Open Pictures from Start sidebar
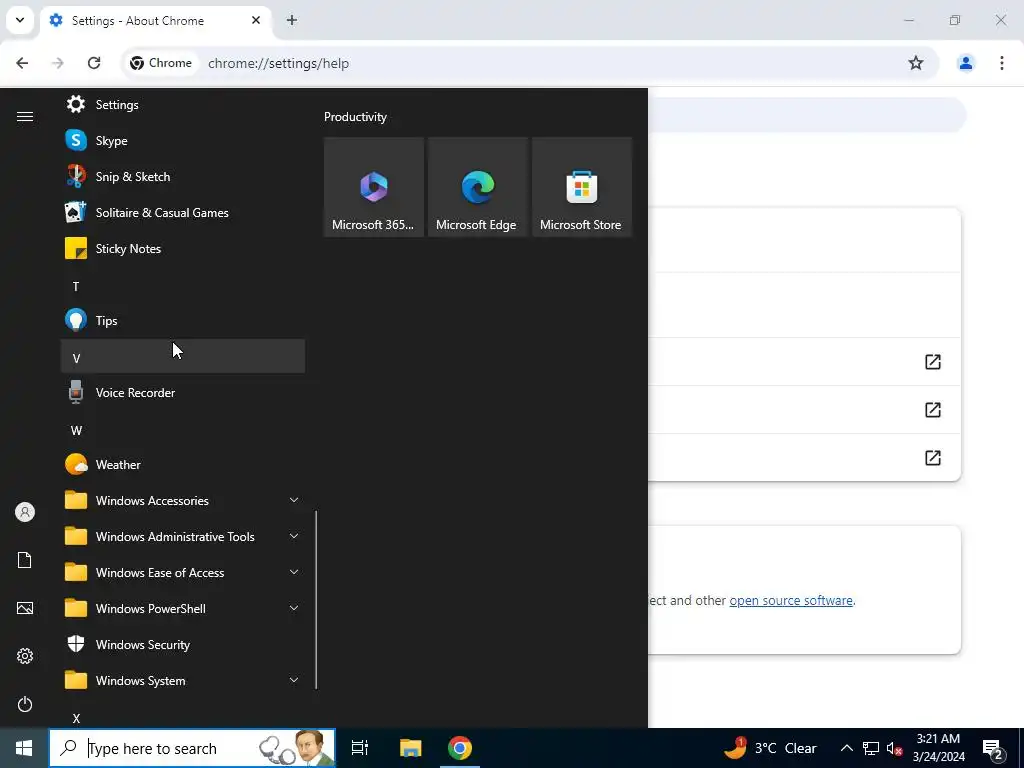This screenshot has height=768, width=1024. click(x=25, y=608)
